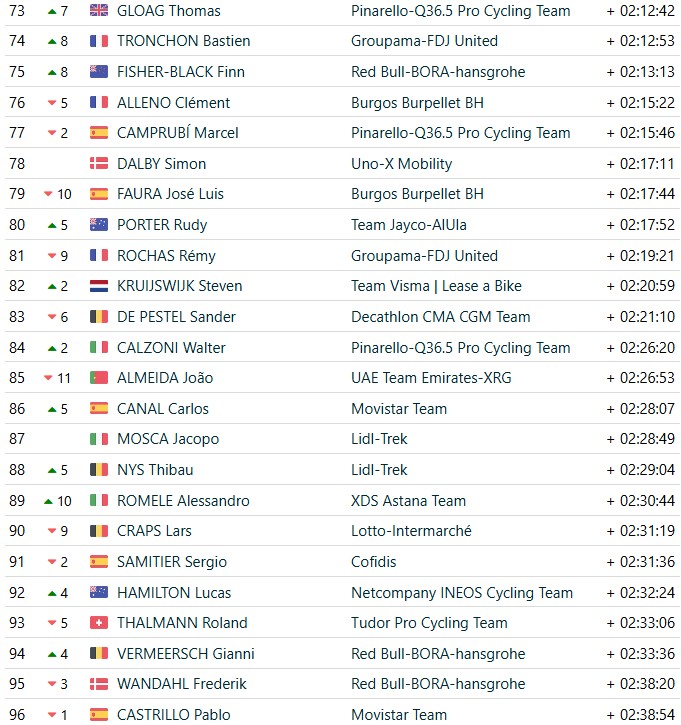Open Team Jayco-AlUla team page

409,225
